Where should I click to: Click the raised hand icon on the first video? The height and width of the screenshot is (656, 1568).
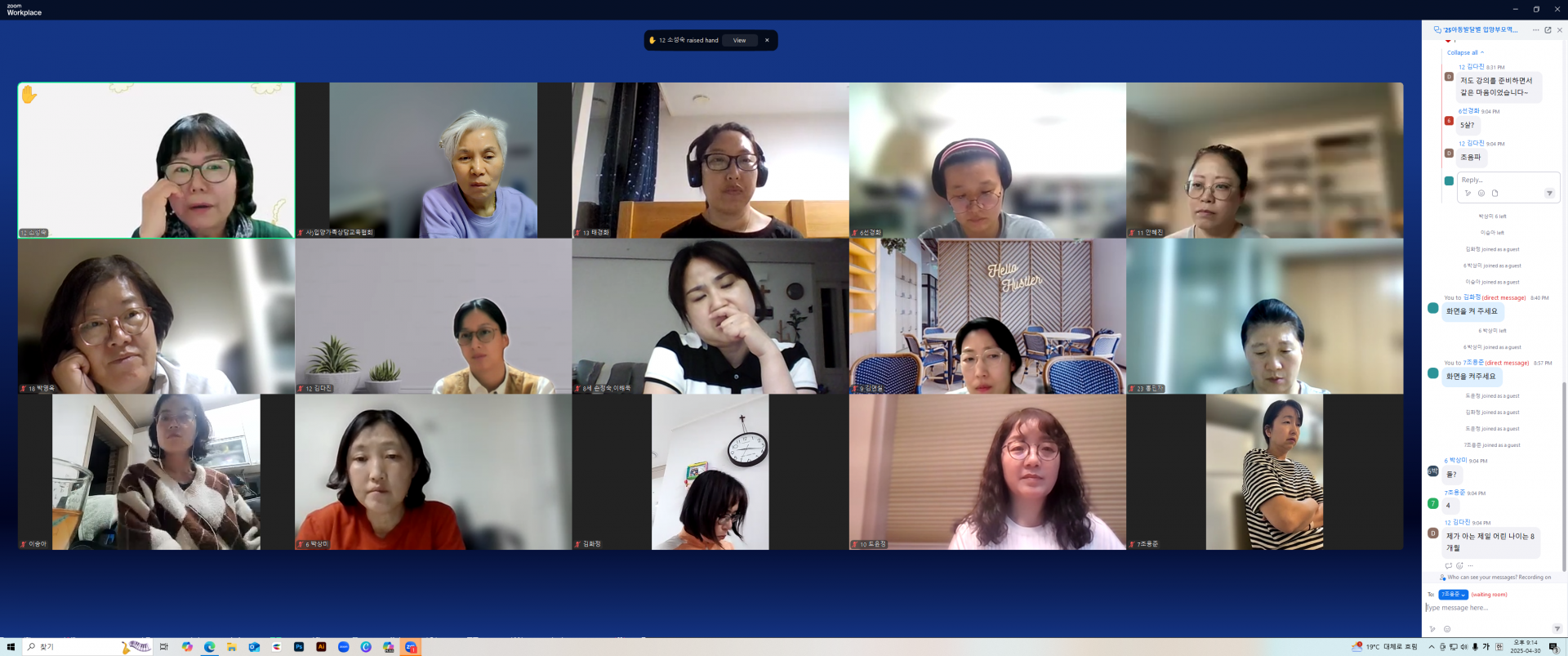(x=29, y=95)
